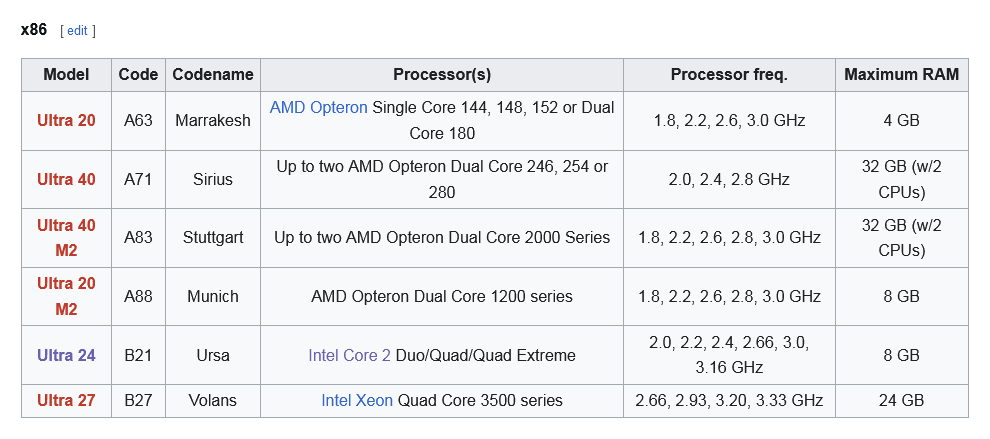Viewport: 990px width, 439px height.
Task: Click the Processor freq. column header
Action: pyautogui.click(x=729, y=75)
